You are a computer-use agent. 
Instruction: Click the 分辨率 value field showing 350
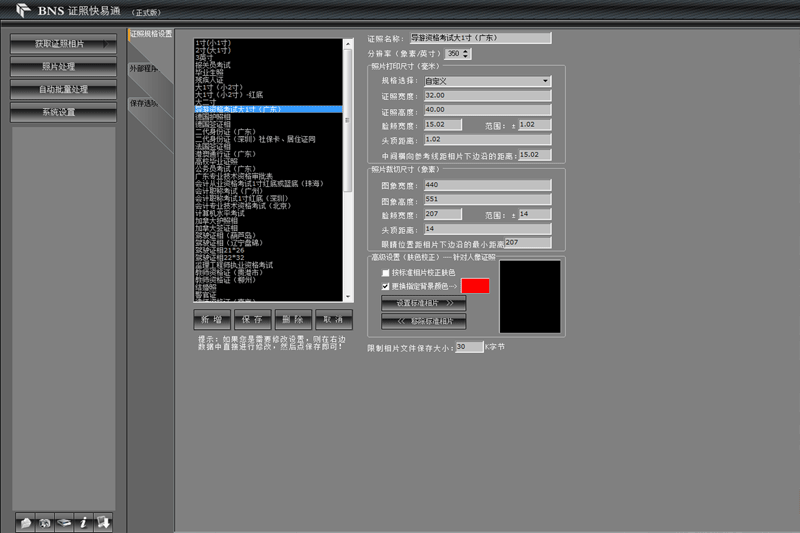[x=453, y=54]
